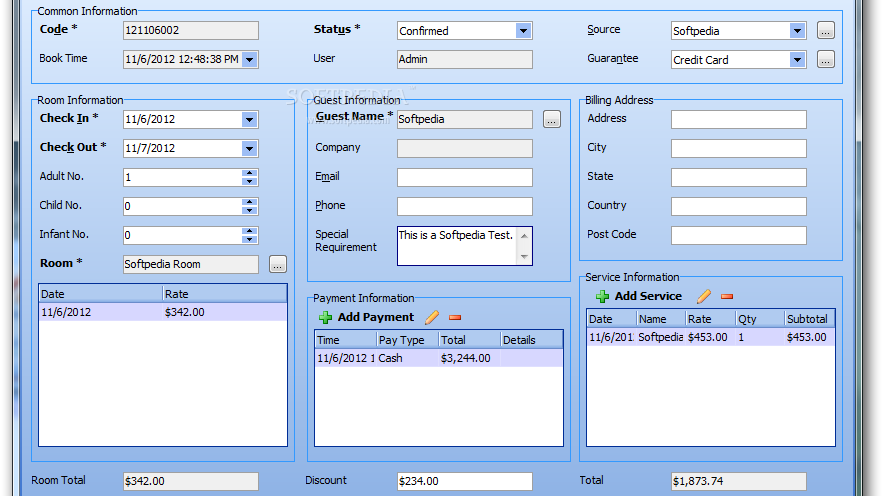Click the Code field showing 121106002
The height and width of the screenshot is (496, 883).
(x=191, y=30)
